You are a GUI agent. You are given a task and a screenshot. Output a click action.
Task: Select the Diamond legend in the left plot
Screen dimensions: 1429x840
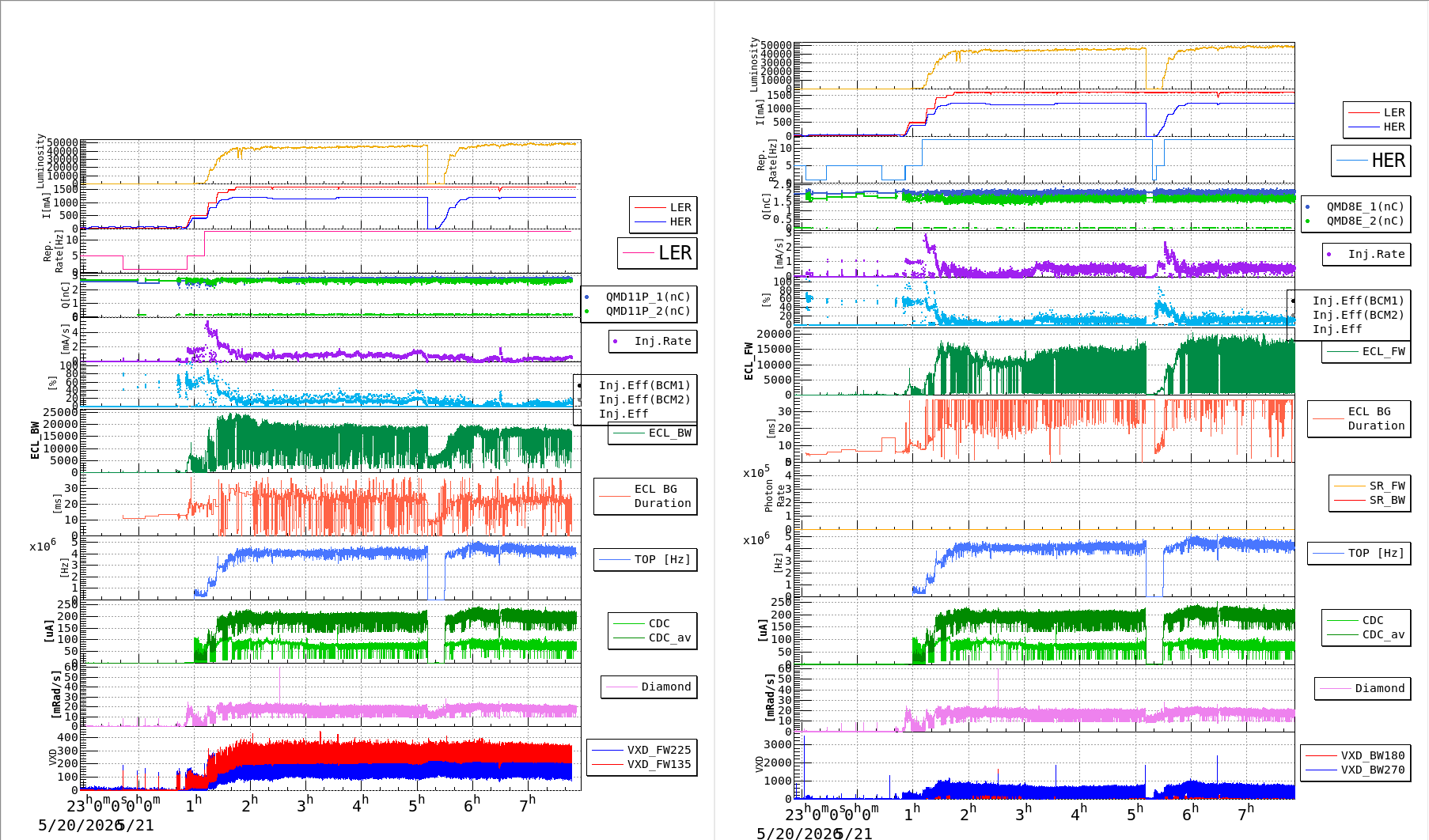(649, 687)
